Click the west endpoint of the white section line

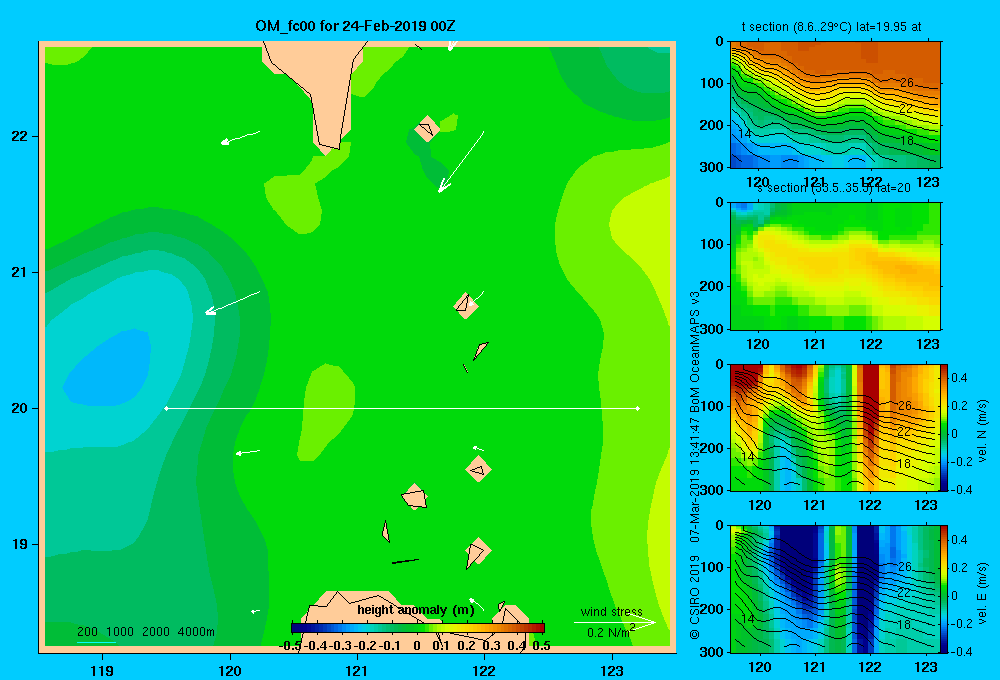[166, 408]
